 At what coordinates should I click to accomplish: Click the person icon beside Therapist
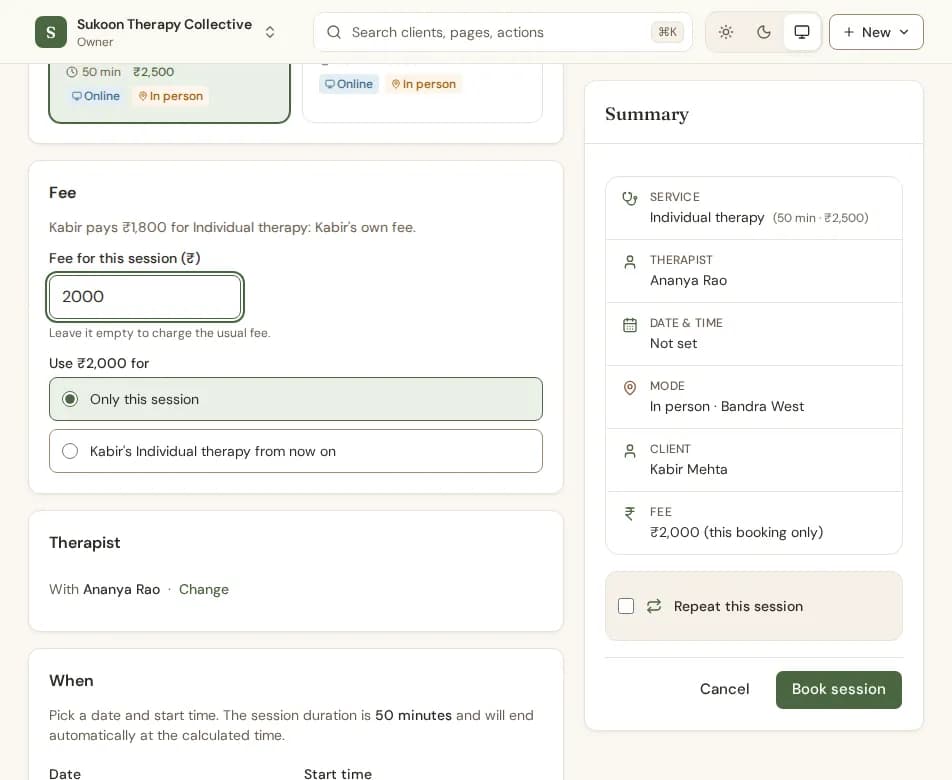pos(630,262)
